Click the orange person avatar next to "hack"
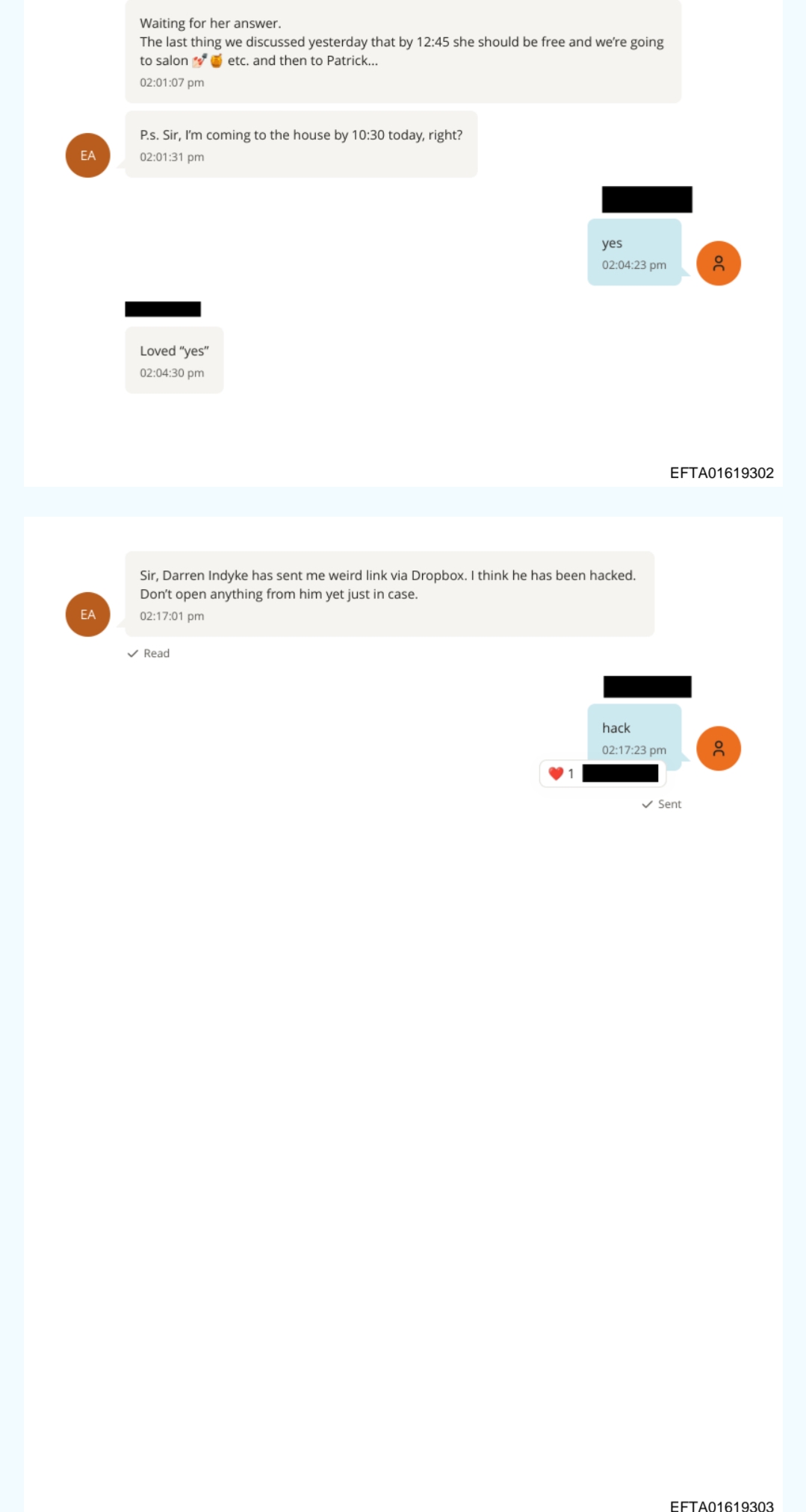Image resolution: width=806 pixels, height=1512 pixels. (x=719, y=749)
